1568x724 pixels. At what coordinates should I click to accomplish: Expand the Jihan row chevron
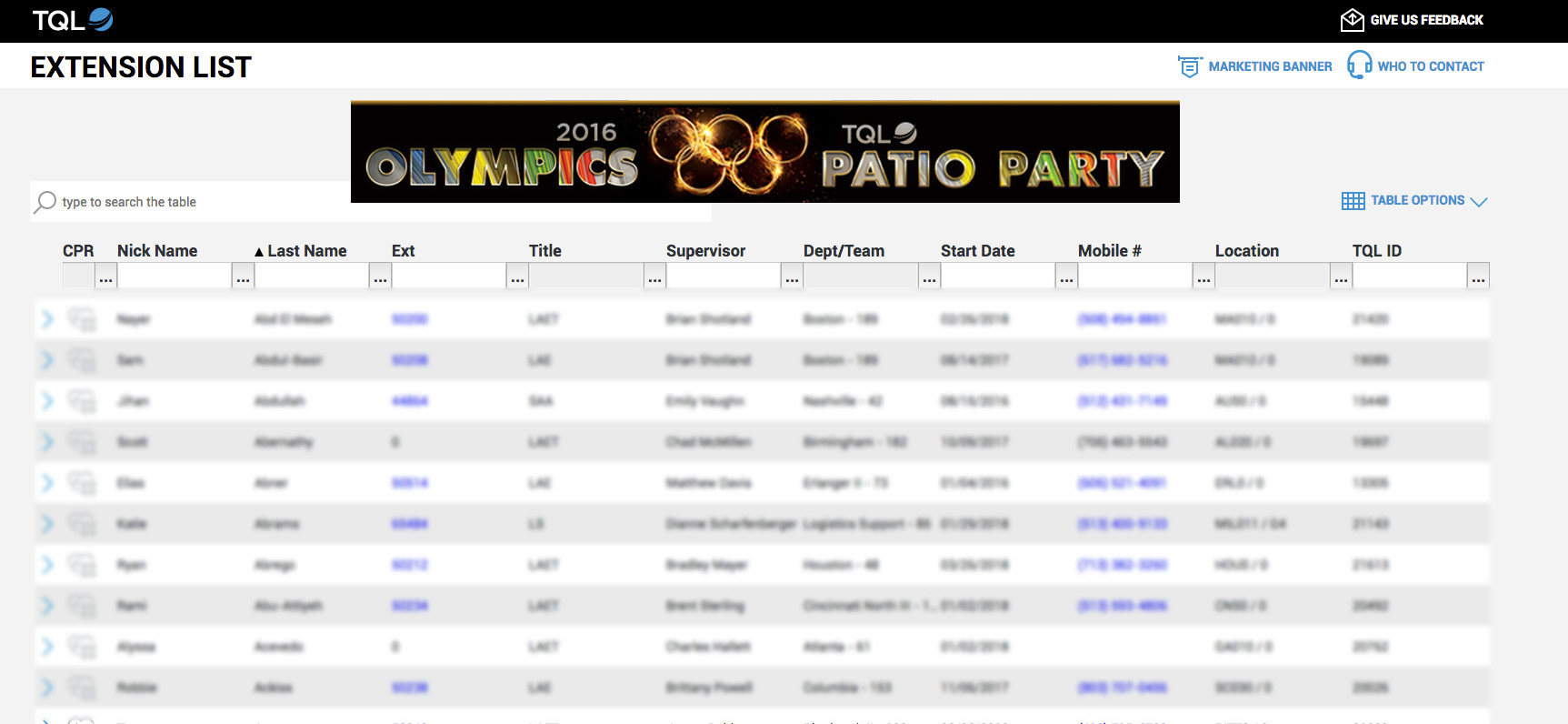pyautogui.click(x=48, y=401)
